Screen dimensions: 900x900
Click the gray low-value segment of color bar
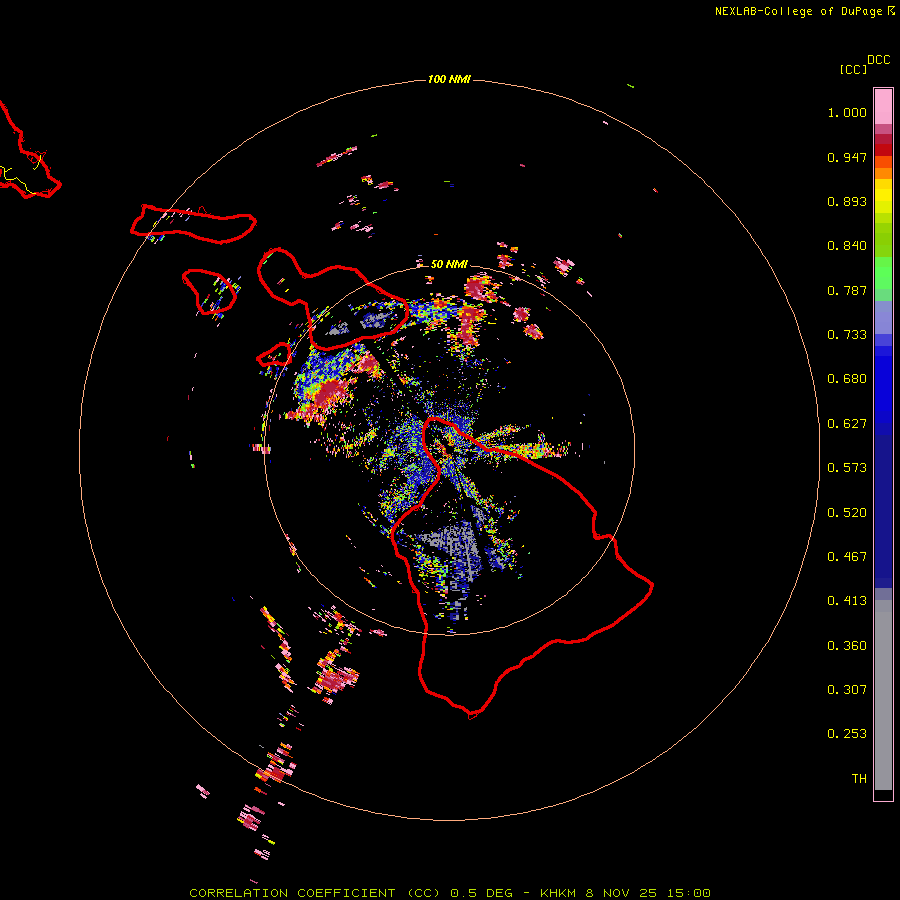point(883,695)
